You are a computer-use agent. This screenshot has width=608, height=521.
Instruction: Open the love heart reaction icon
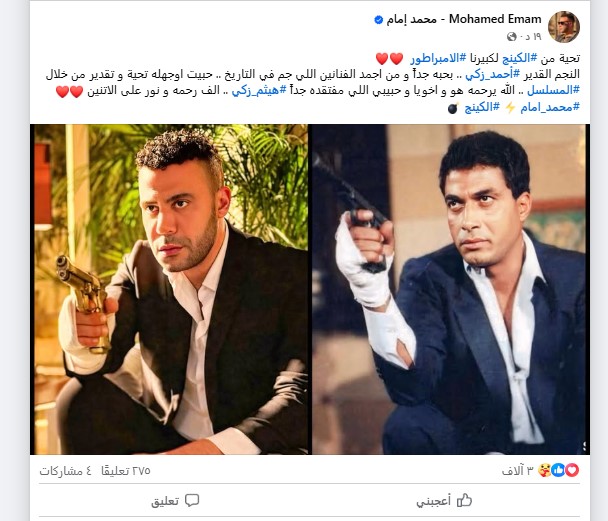572,470
